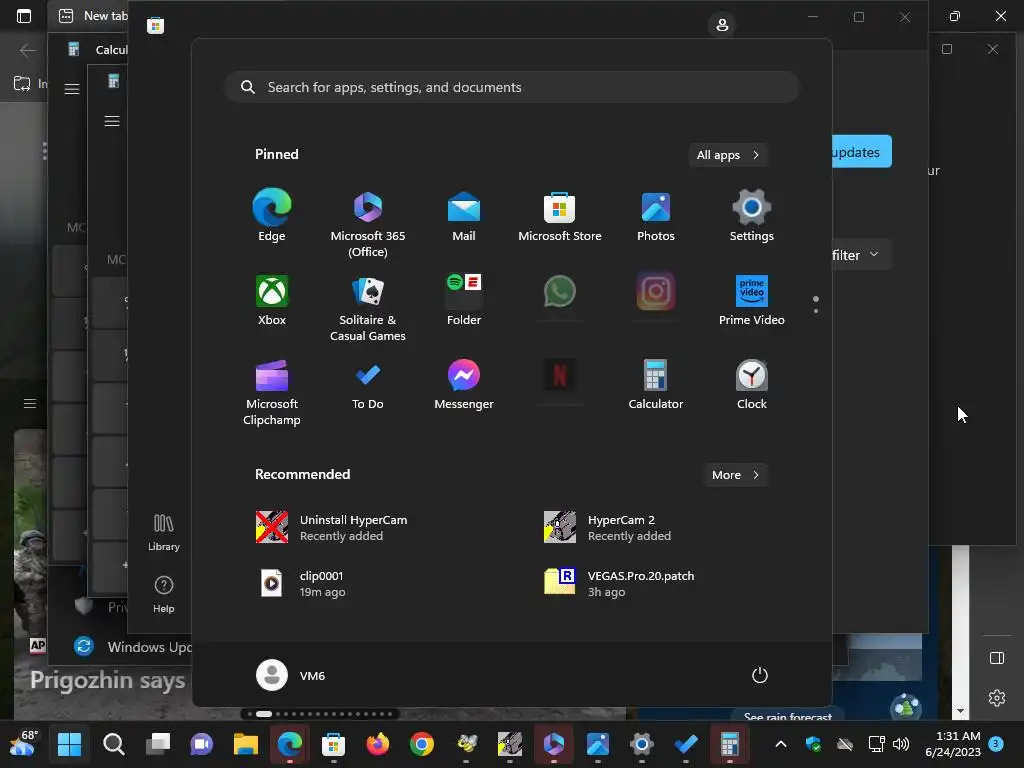Open the clock showing 1:31 AM

[x=953, y=744]
